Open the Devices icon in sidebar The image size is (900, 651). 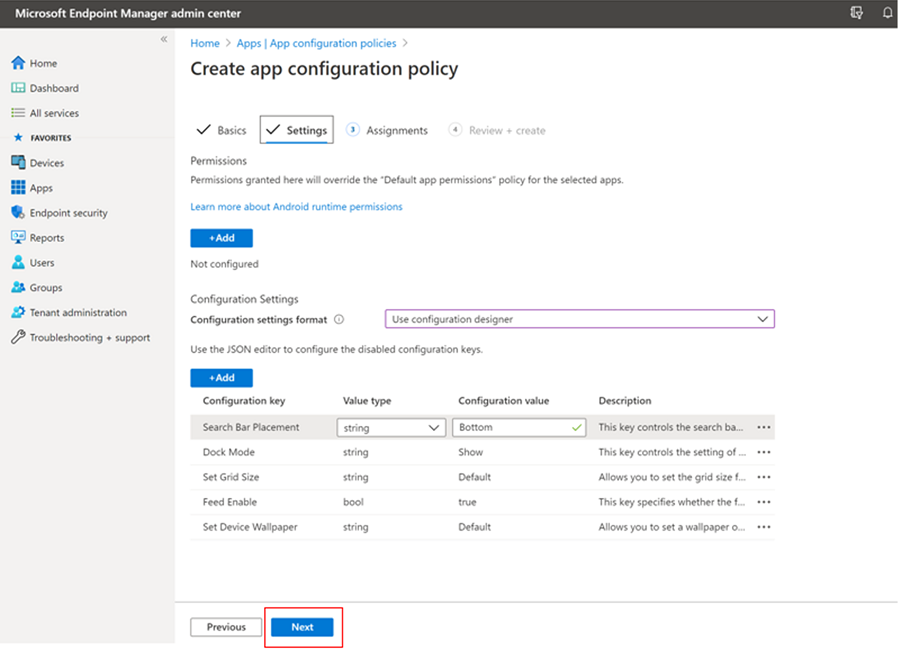click(x=18, y=162)
